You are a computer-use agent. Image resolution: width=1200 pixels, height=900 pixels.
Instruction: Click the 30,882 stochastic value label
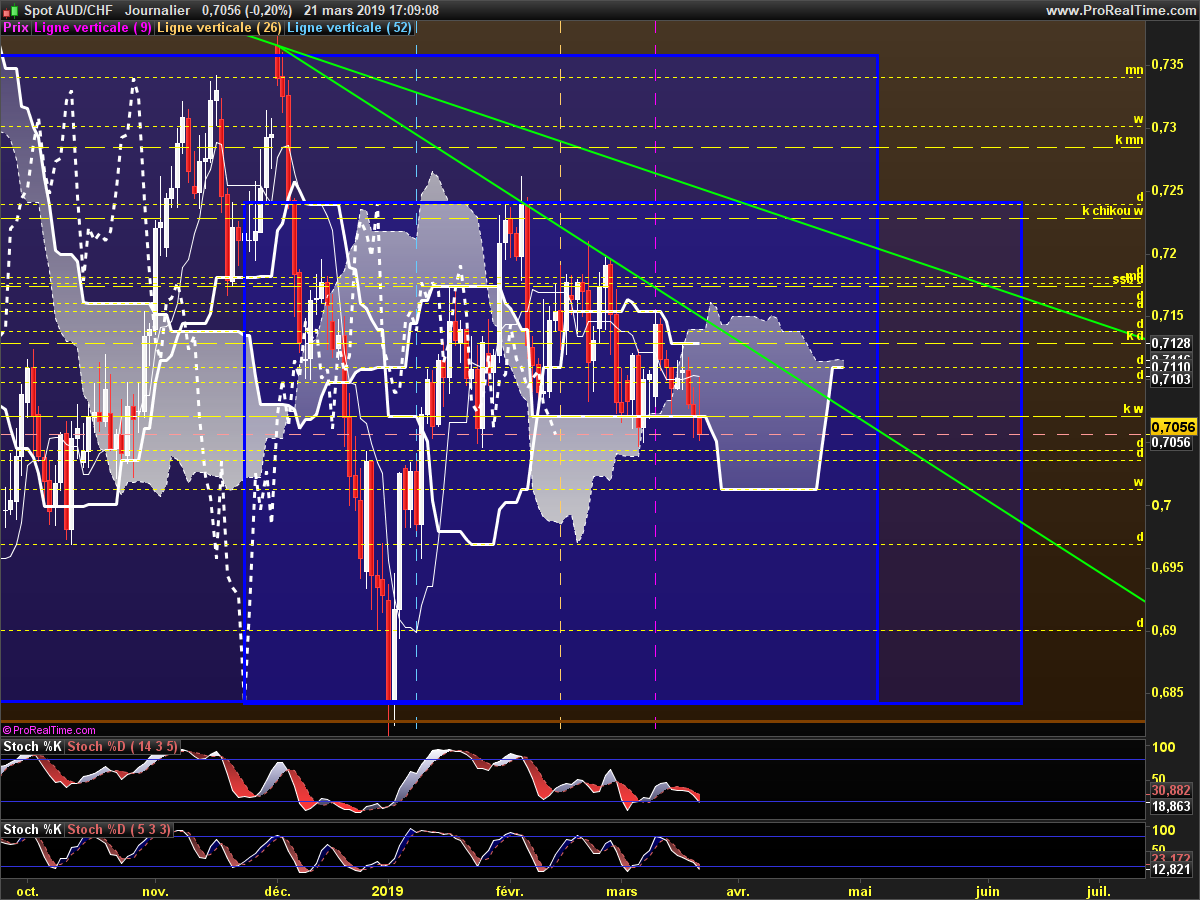(1171, 790)
